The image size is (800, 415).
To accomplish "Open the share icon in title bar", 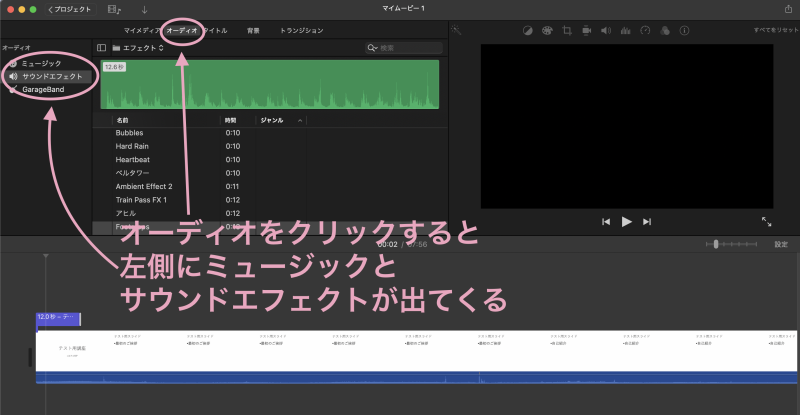I will click(788, 9).
